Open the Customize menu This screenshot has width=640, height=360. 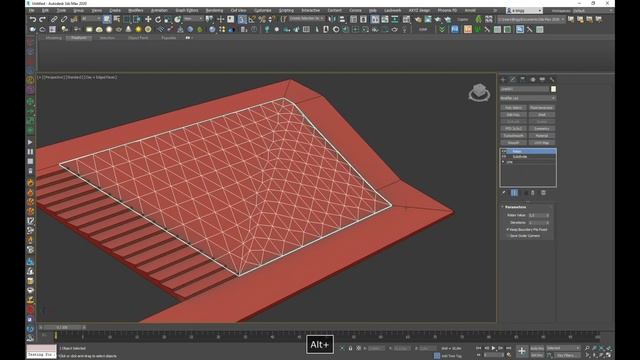262,10
